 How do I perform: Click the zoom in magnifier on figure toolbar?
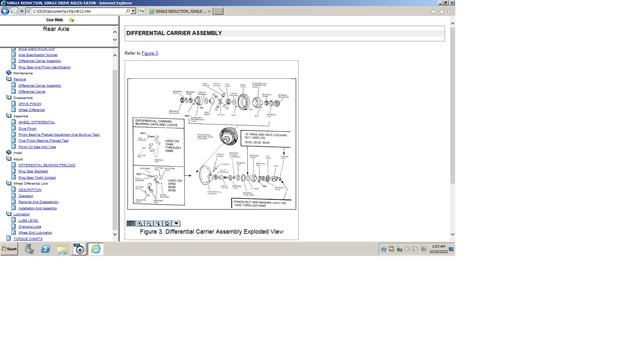(140, 223)
